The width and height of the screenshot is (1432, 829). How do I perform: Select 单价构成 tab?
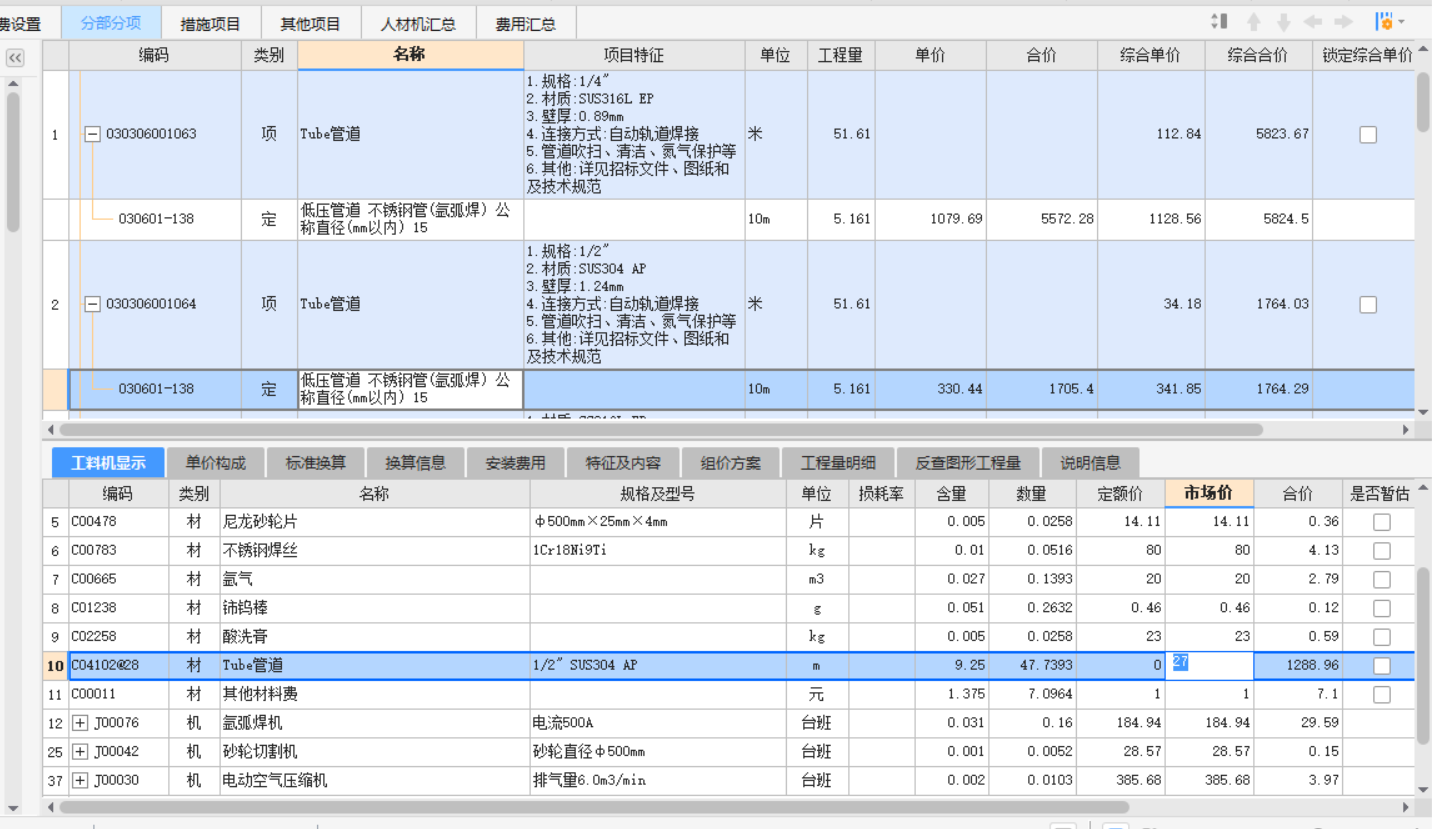pos(215,463)
